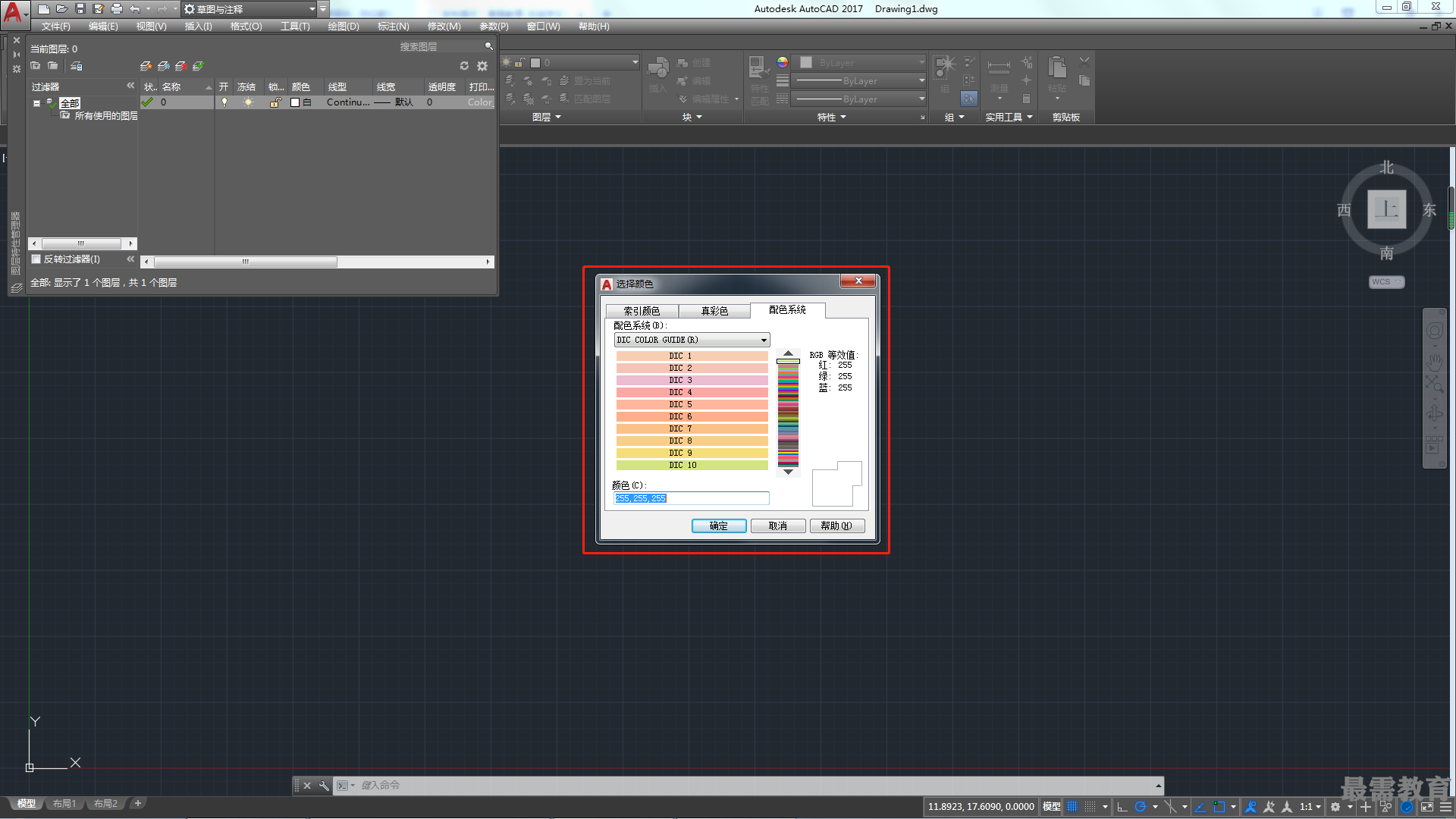Toggle object snap tracking status icon
The width and height of the screenshot is (1456, 819).
click(x=1200, y=807)
